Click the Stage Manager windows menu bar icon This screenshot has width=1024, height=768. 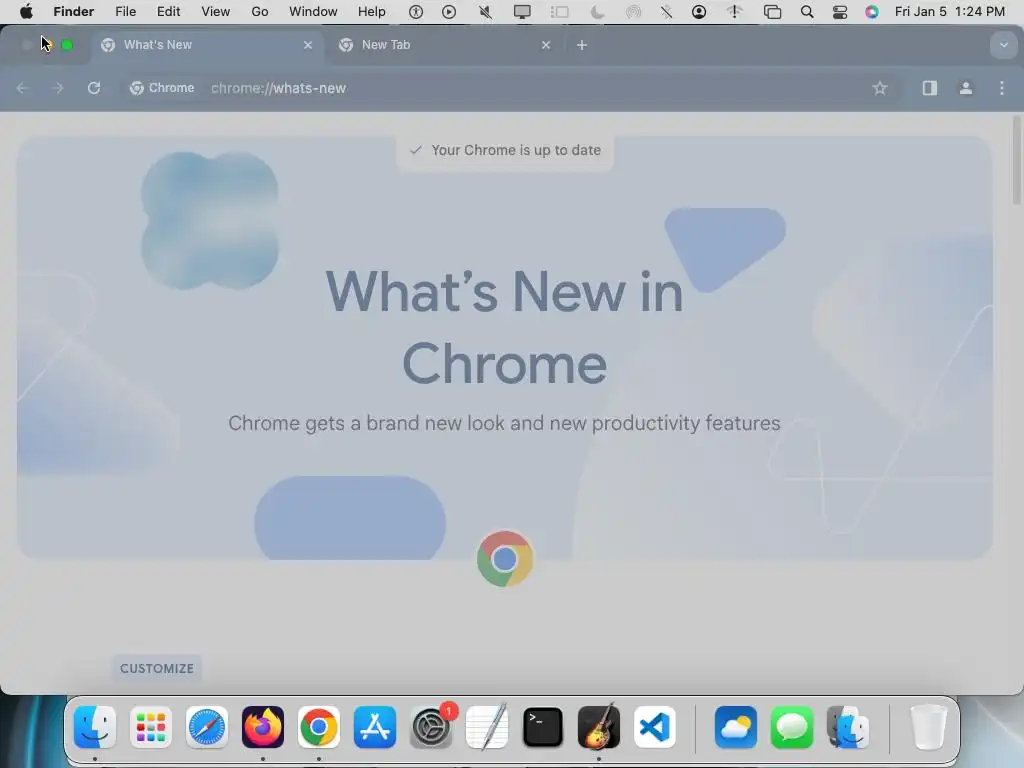(x=773, y=12)
